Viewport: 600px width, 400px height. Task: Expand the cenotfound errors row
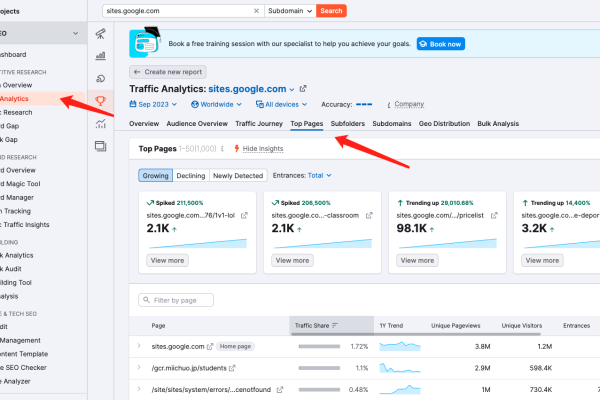coord(139,389)
